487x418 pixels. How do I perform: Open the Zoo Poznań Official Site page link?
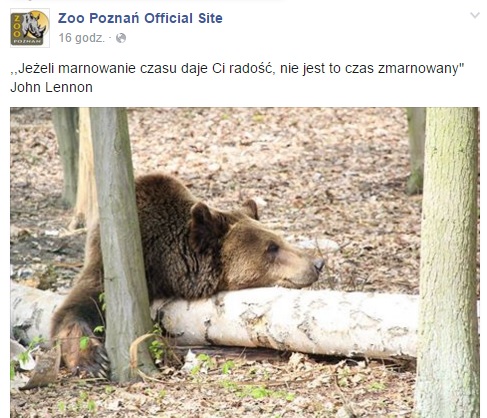[x=140, y=18]
